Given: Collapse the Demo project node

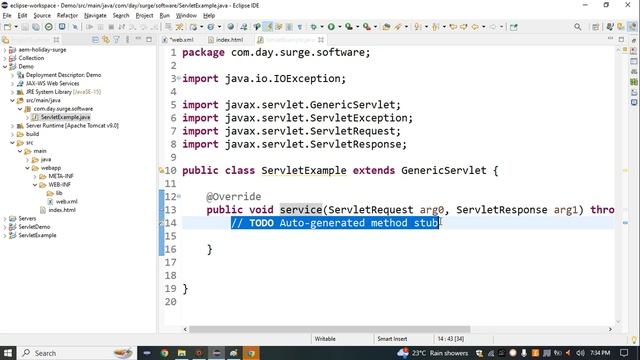Looking at the screenshot, I should point(5,67).
